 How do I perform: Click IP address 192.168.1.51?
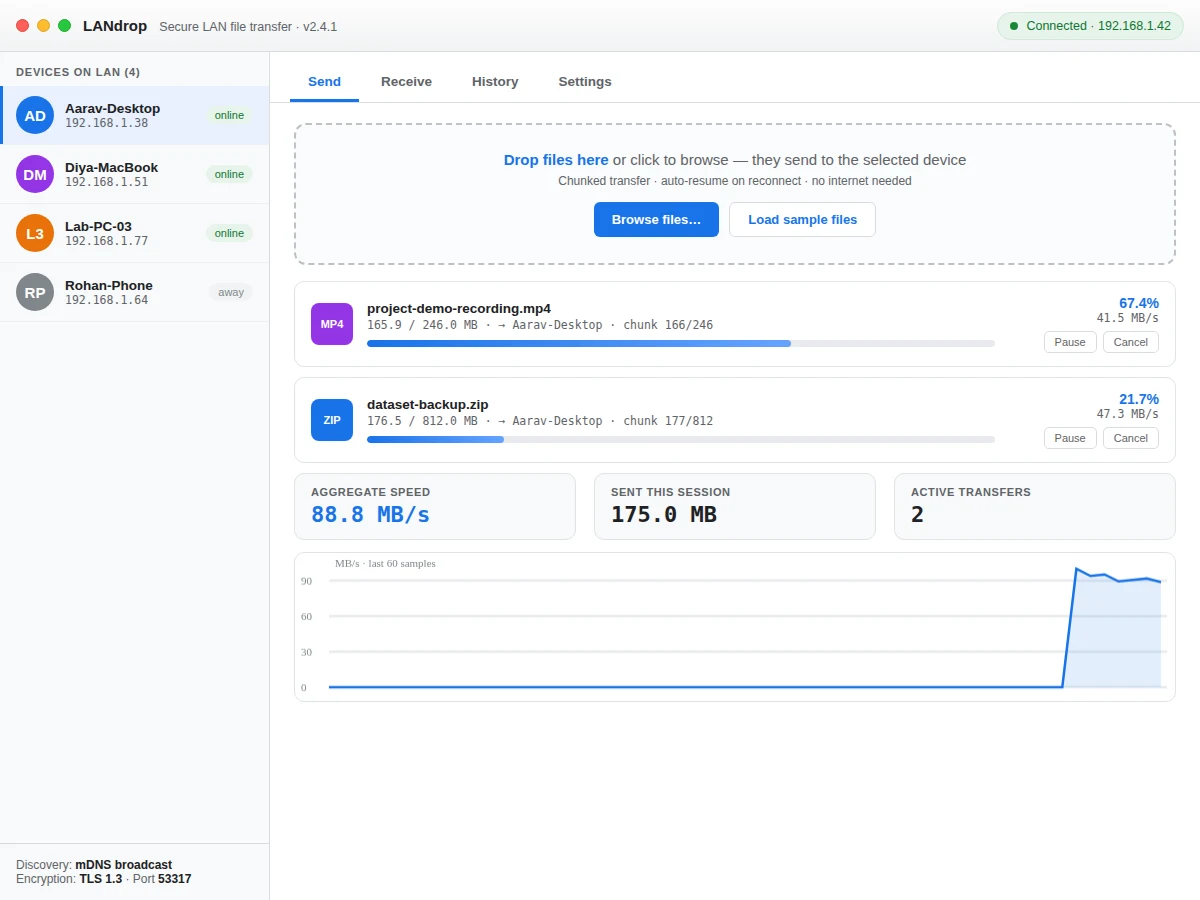tap(106, 182)
